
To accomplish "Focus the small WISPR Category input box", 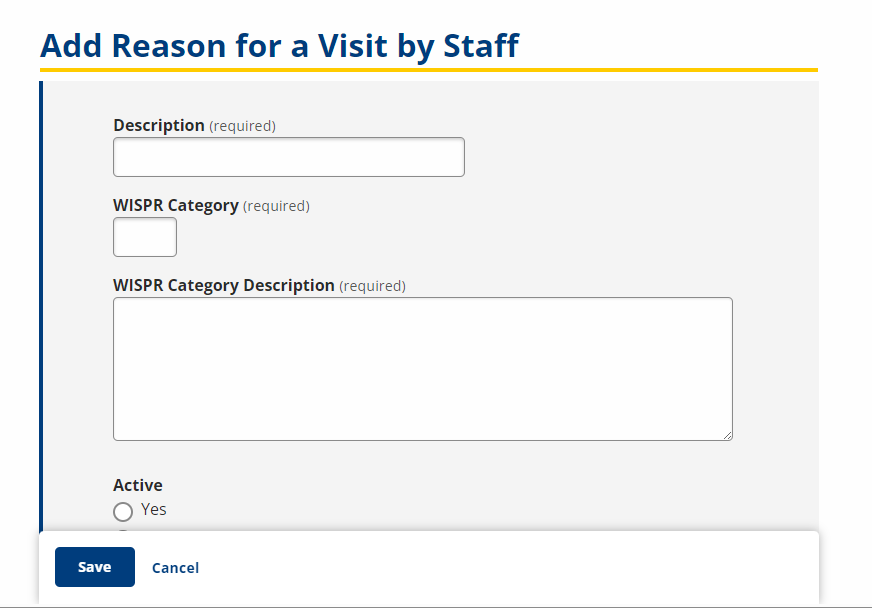I will (x=145, y=237).
